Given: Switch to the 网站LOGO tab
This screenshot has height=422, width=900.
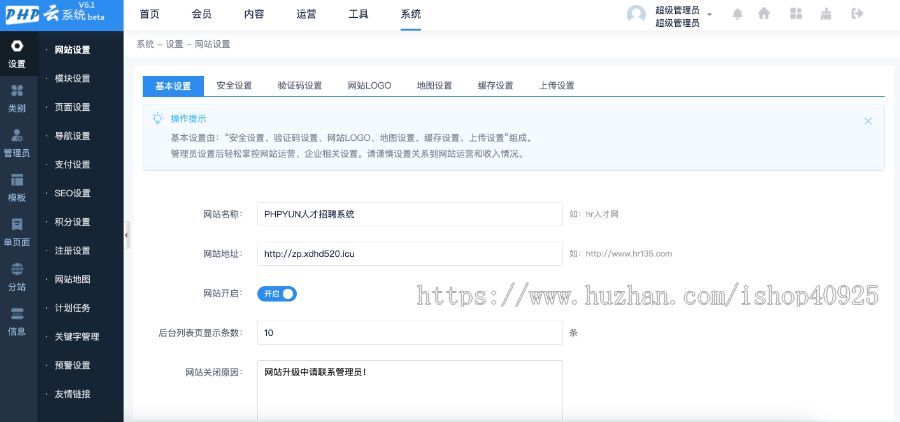Looking at the screenshot, I should pyautogui.click(x=369, y=86).
